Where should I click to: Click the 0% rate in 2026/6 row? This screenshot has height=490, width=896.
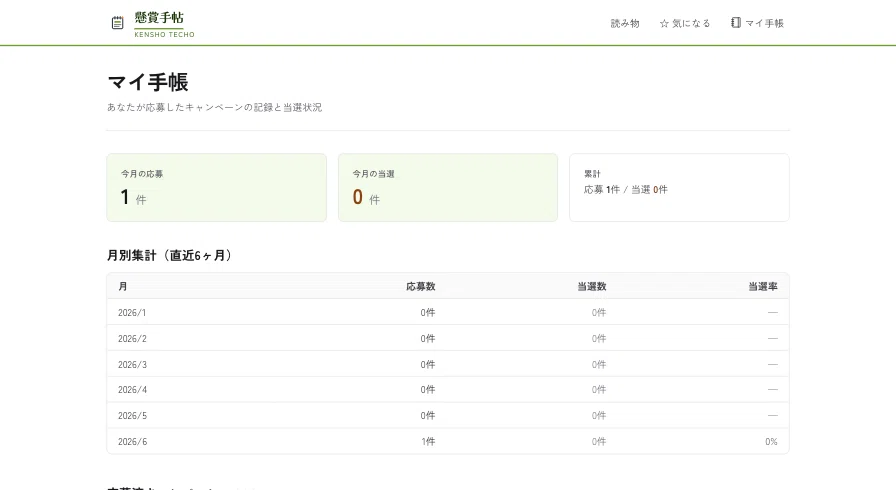(x=771, y=441)
